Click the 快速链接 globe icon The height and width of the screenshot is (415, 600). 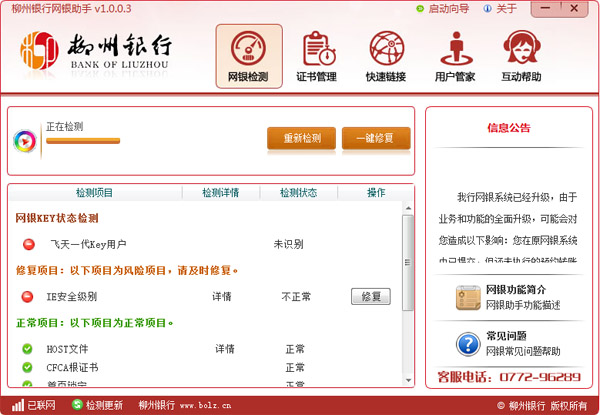386,56
